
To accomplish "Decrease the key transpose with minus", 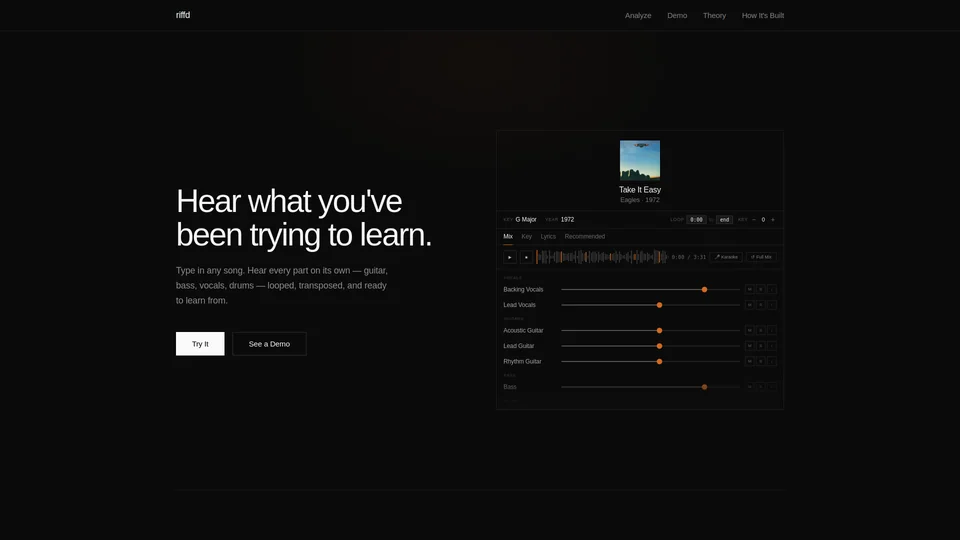I will (754, 220).
